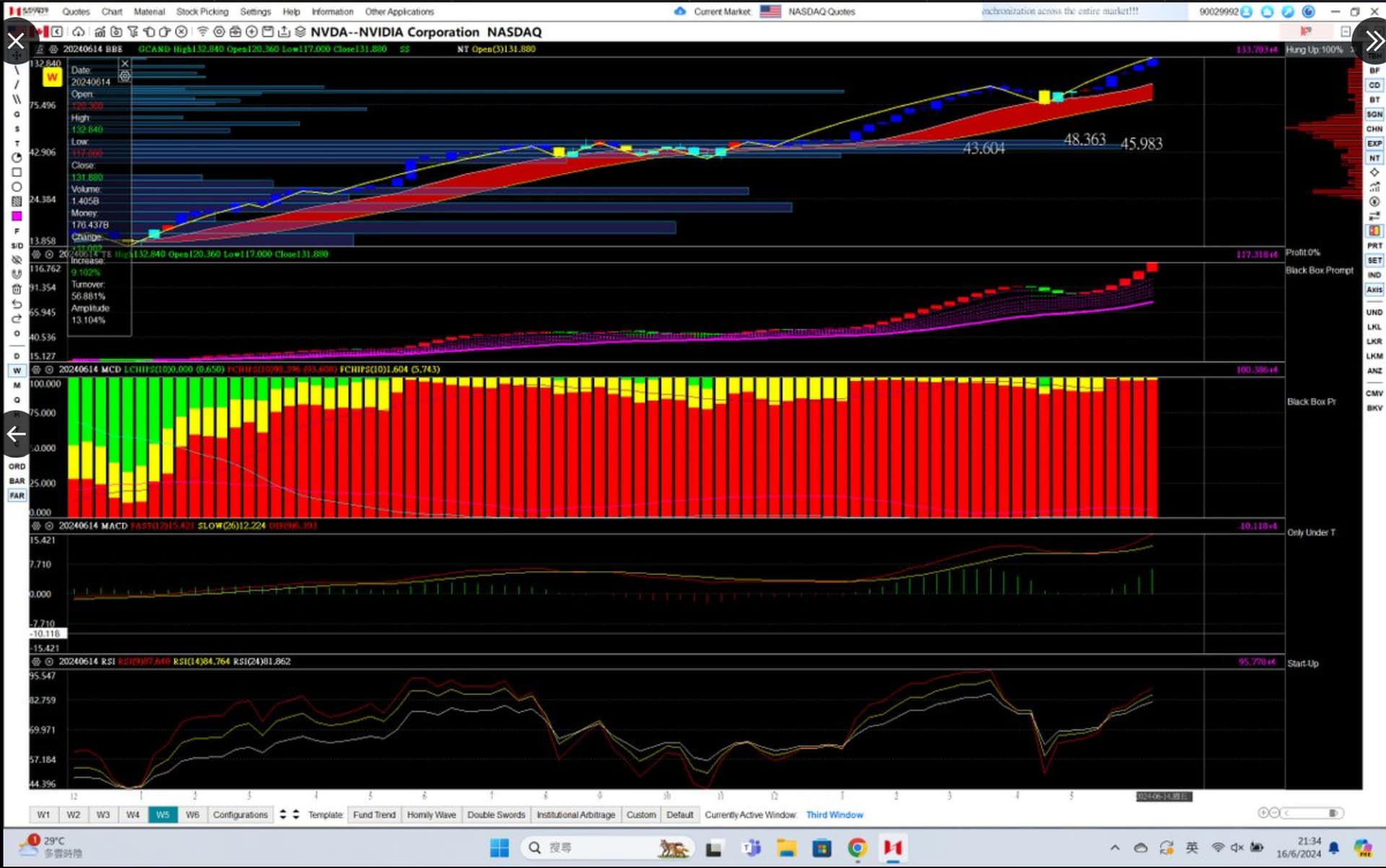Select the pie/sector drawing tool
1386x868 pixels.
pyautogui.click(x=17, y=157)
